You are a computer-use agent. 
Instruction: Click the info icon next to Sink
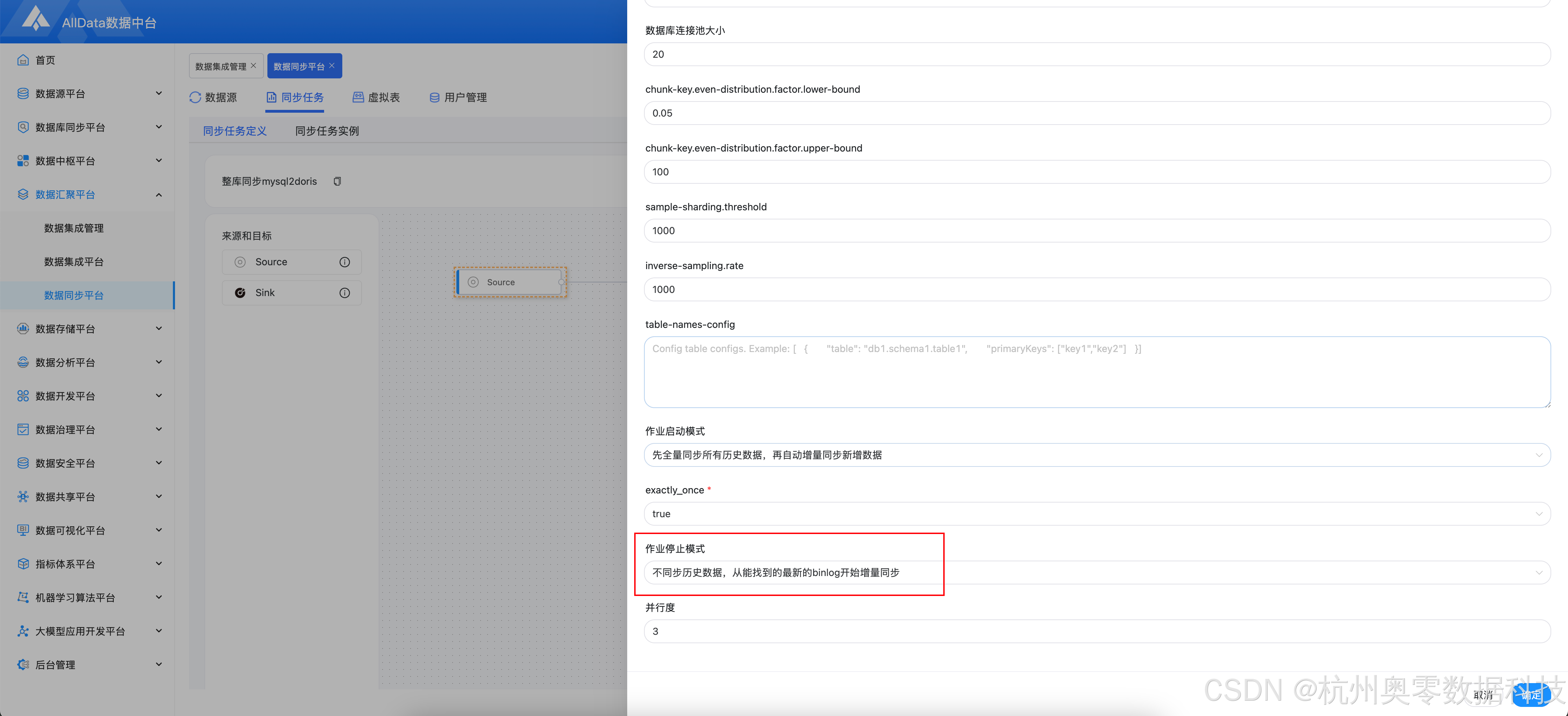pos(344,293)
